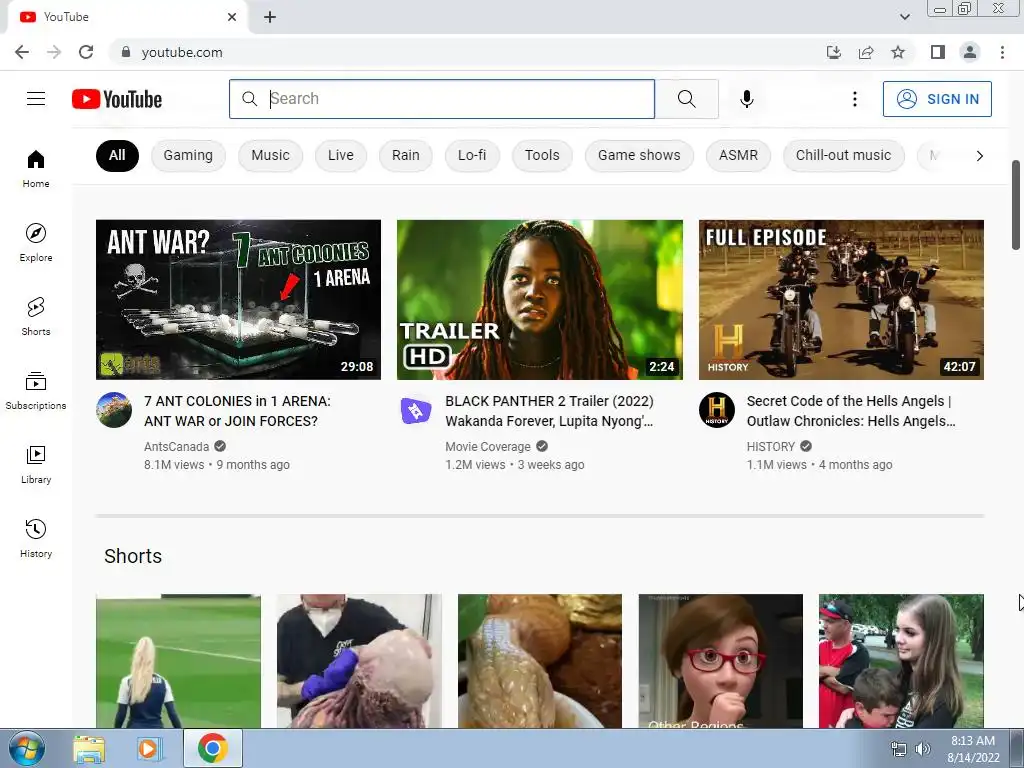1024x768 pixels.
Task: Open Subscriptions in the sidebar
Action: (x=36, y=391)
